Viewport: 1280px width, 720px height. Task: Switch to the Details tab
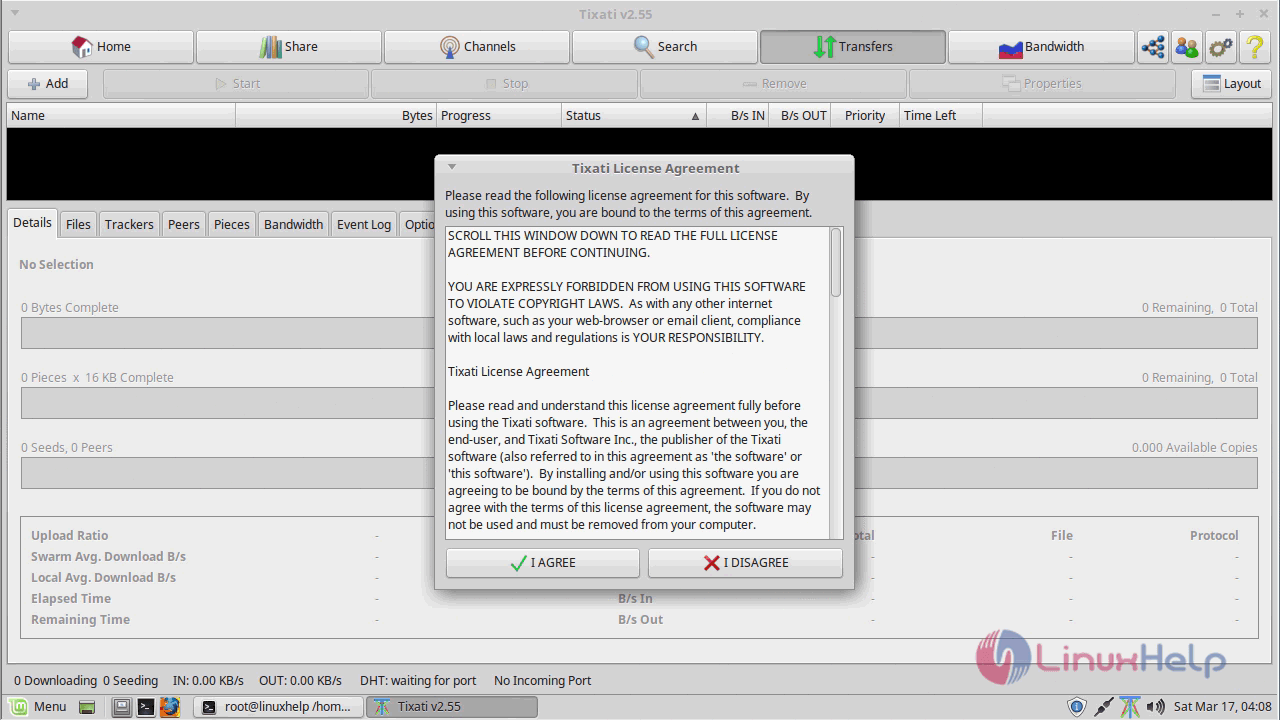[33, 223]
